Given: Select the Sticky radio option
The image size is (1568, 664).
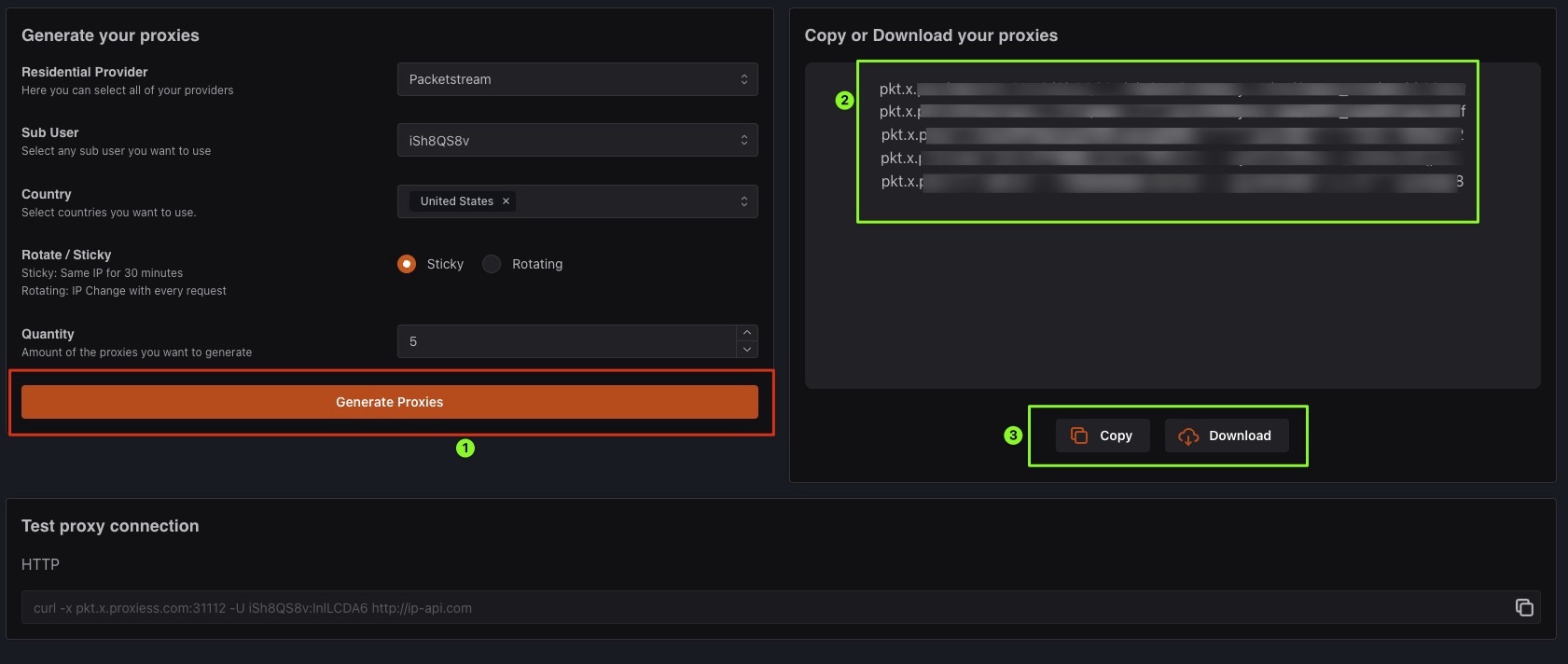Looking at the screenshot, I should [407, 264].
